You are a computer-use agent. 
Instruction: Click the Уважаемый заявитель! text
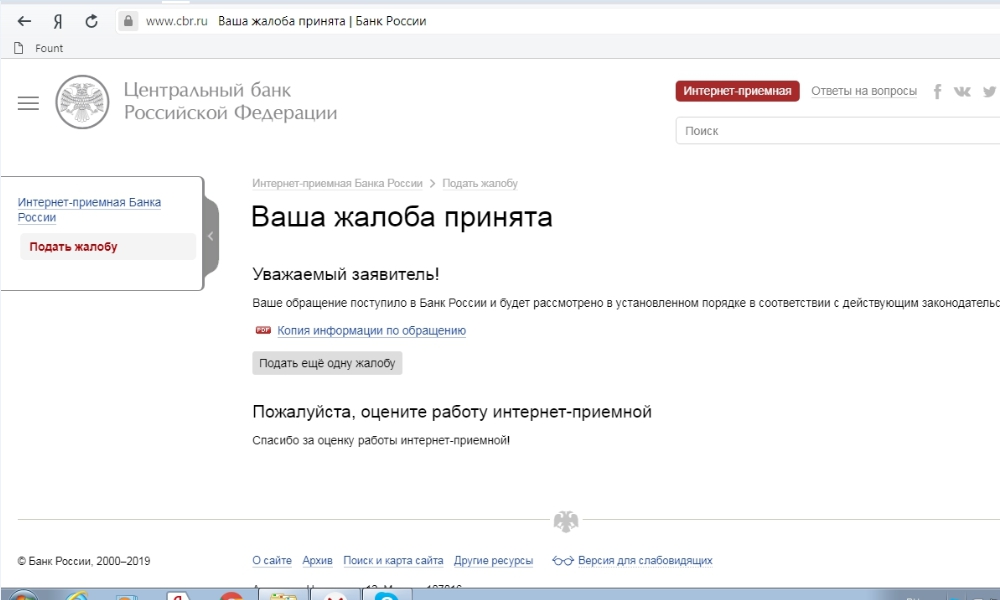pyautogui.click(x=346, y=274)
